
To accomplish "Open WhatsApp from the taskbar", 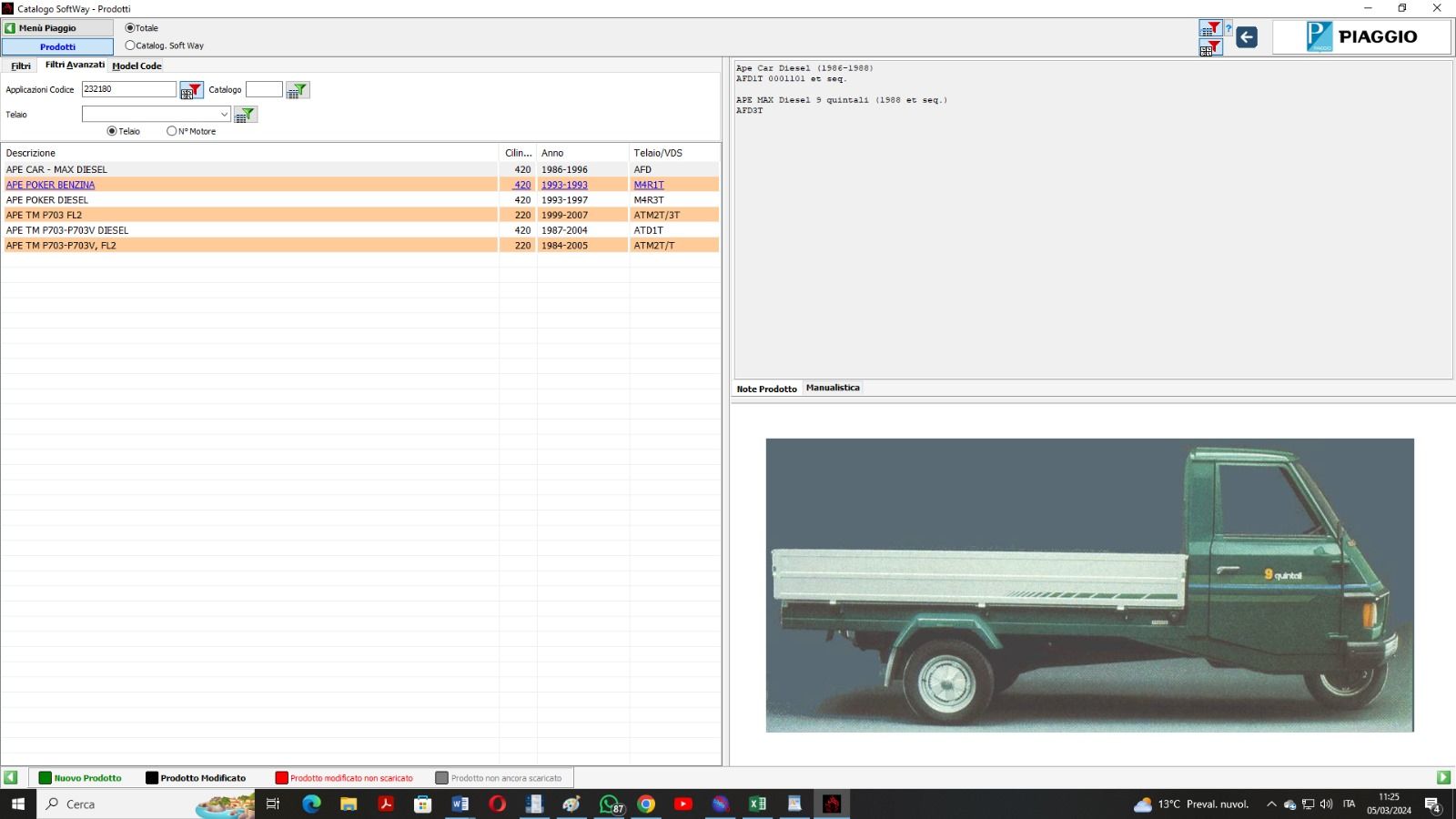I will pos(609,804).
